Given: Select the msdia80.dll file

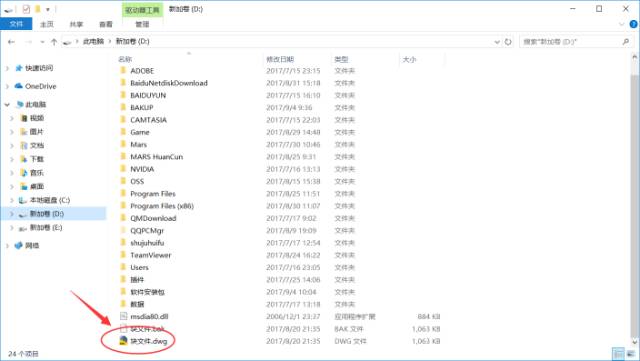Looking at the screenshot, I should [x=149, y=316].
